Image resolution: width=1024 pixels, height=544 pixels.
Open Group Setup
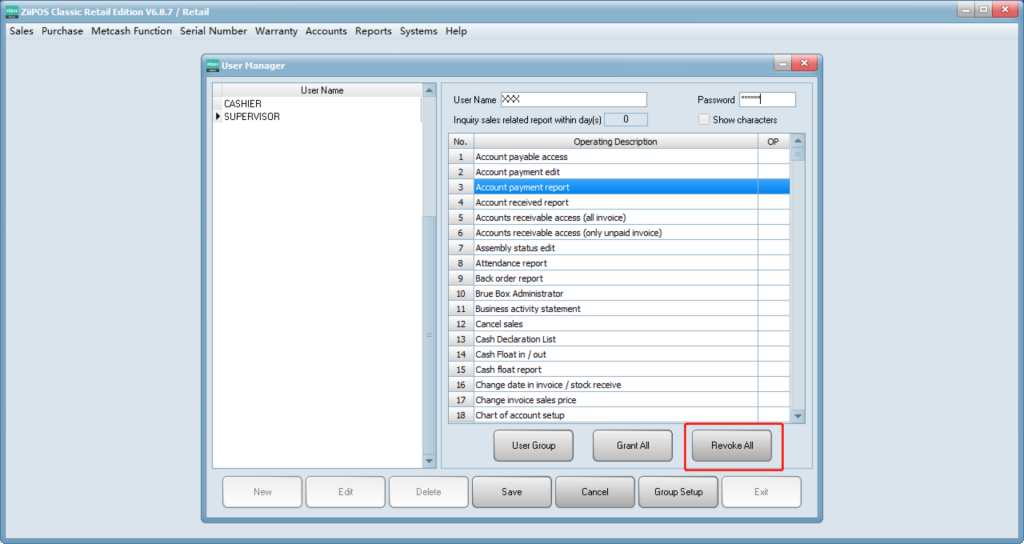(x=678, y=492)
